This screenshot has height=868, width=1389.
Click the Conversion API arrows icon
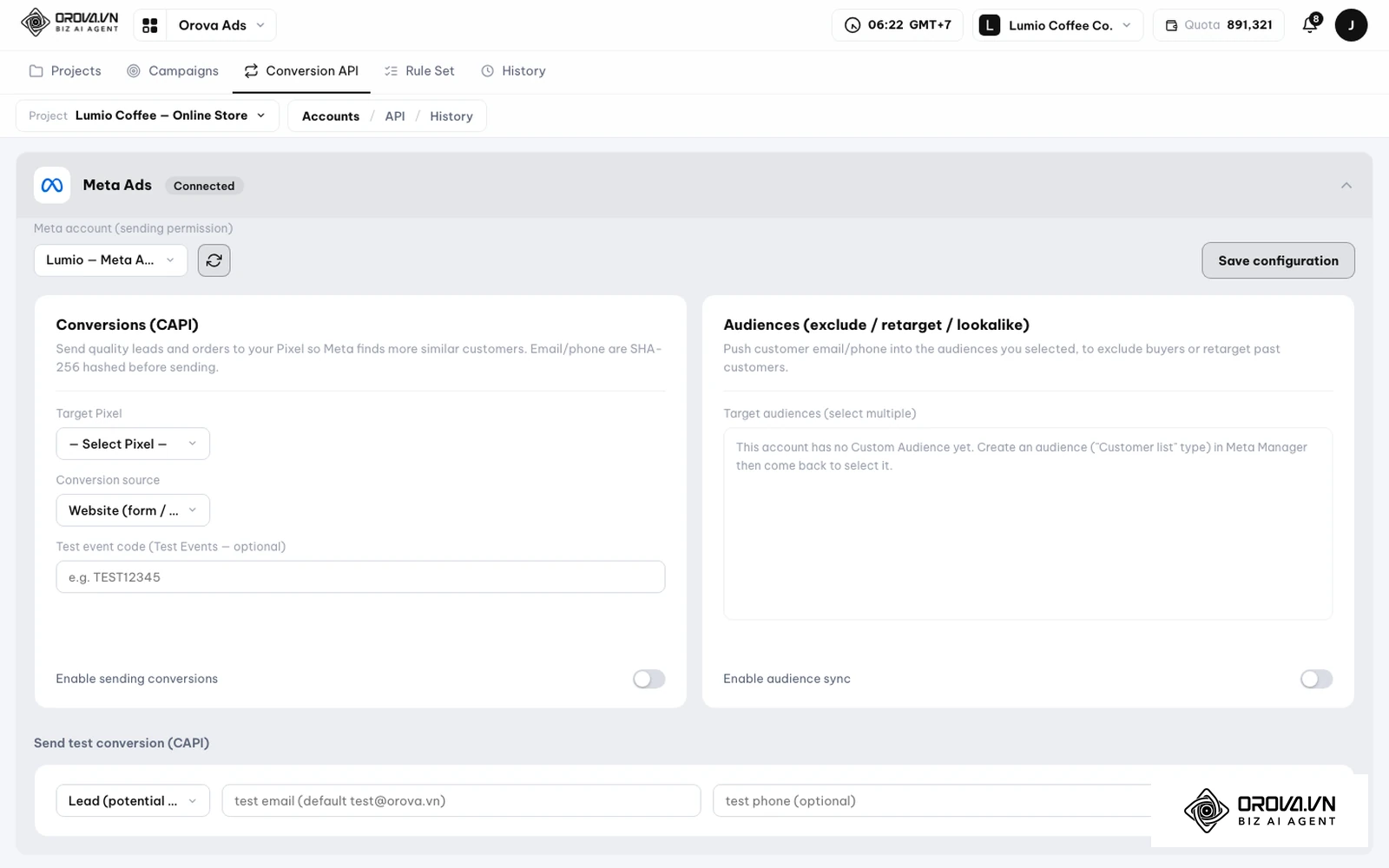tap(251, 71)
